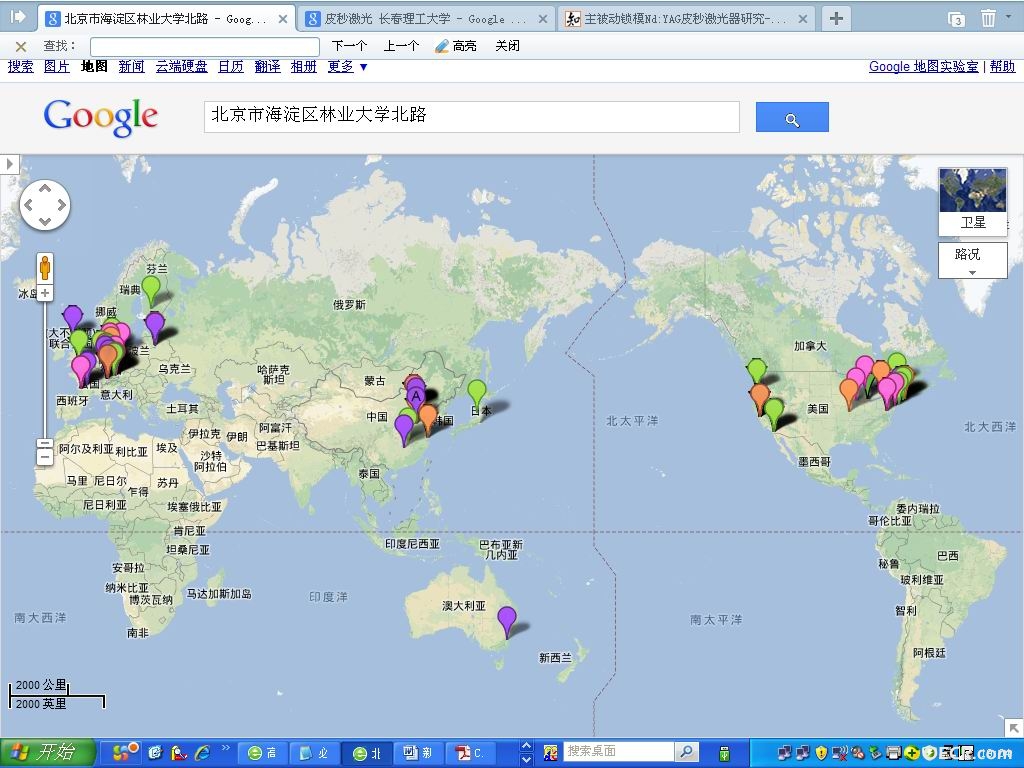The width and height of the screenshot is (1024, 768).
Task: Click the lone green marker near Canada's west coast
Action: click(x=756, y=370)
